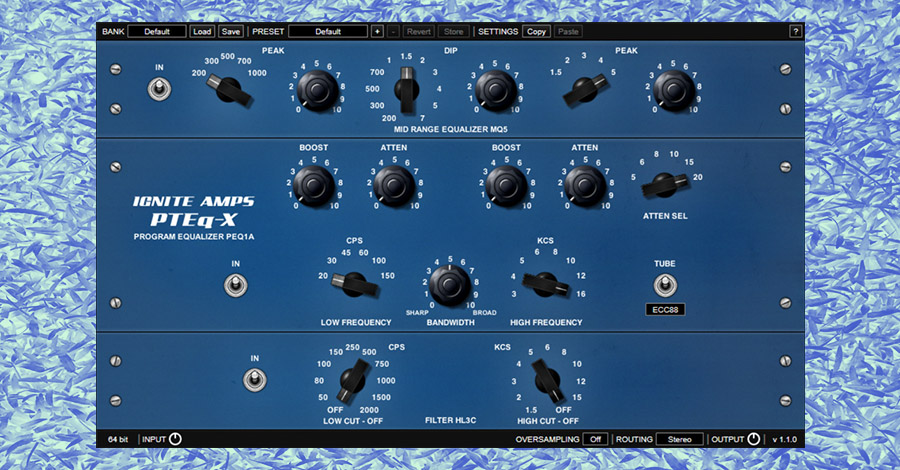Click the 2000 mark on LOW CUT selector
Image resolution: width=900 pixels, height=470 pixels.
pos(369,410)
